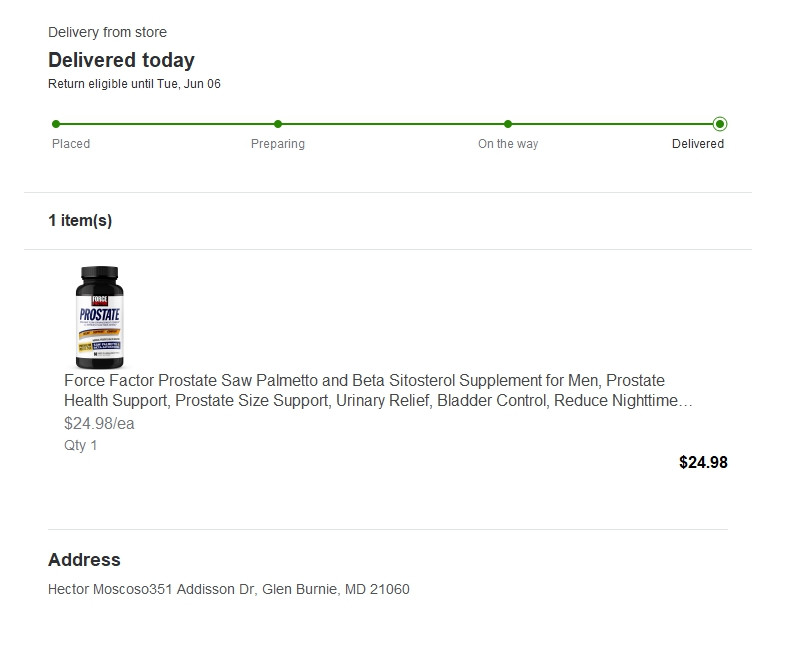
Task: Click the Placed step dot on tracker
Action: coord(56,124)
